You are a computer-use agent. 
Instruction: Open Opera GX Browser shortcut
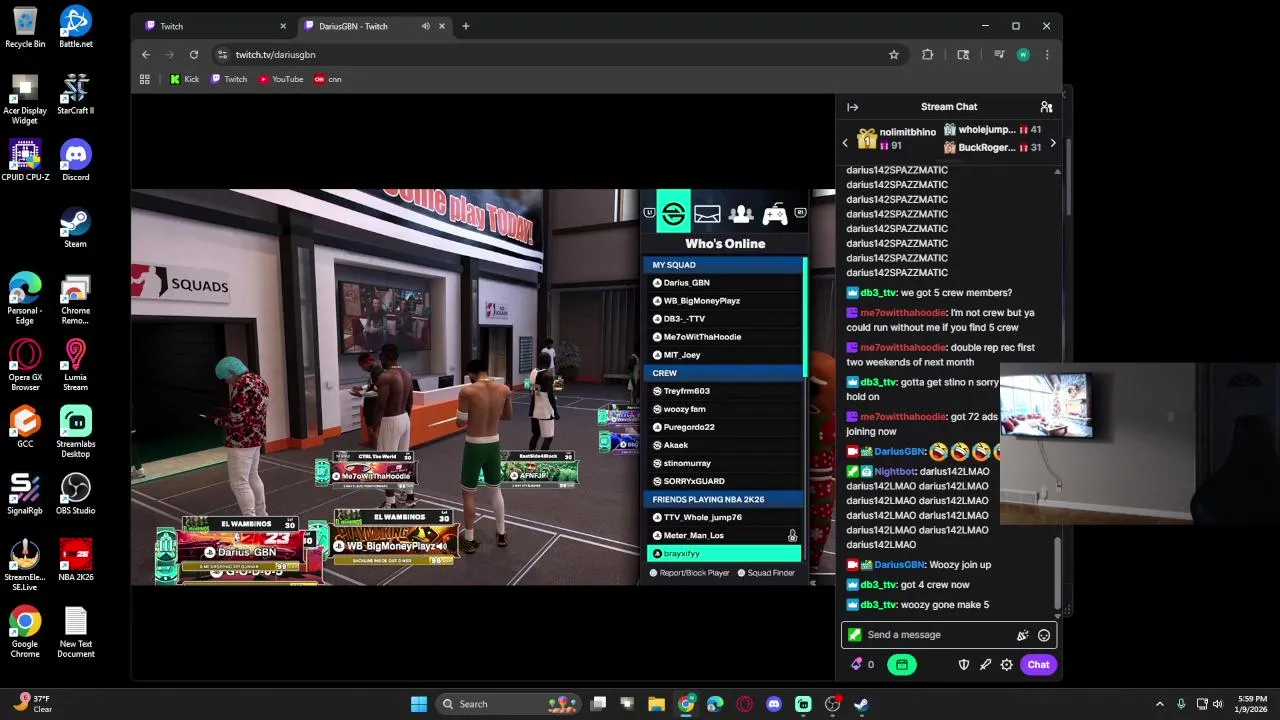(25, 365)
